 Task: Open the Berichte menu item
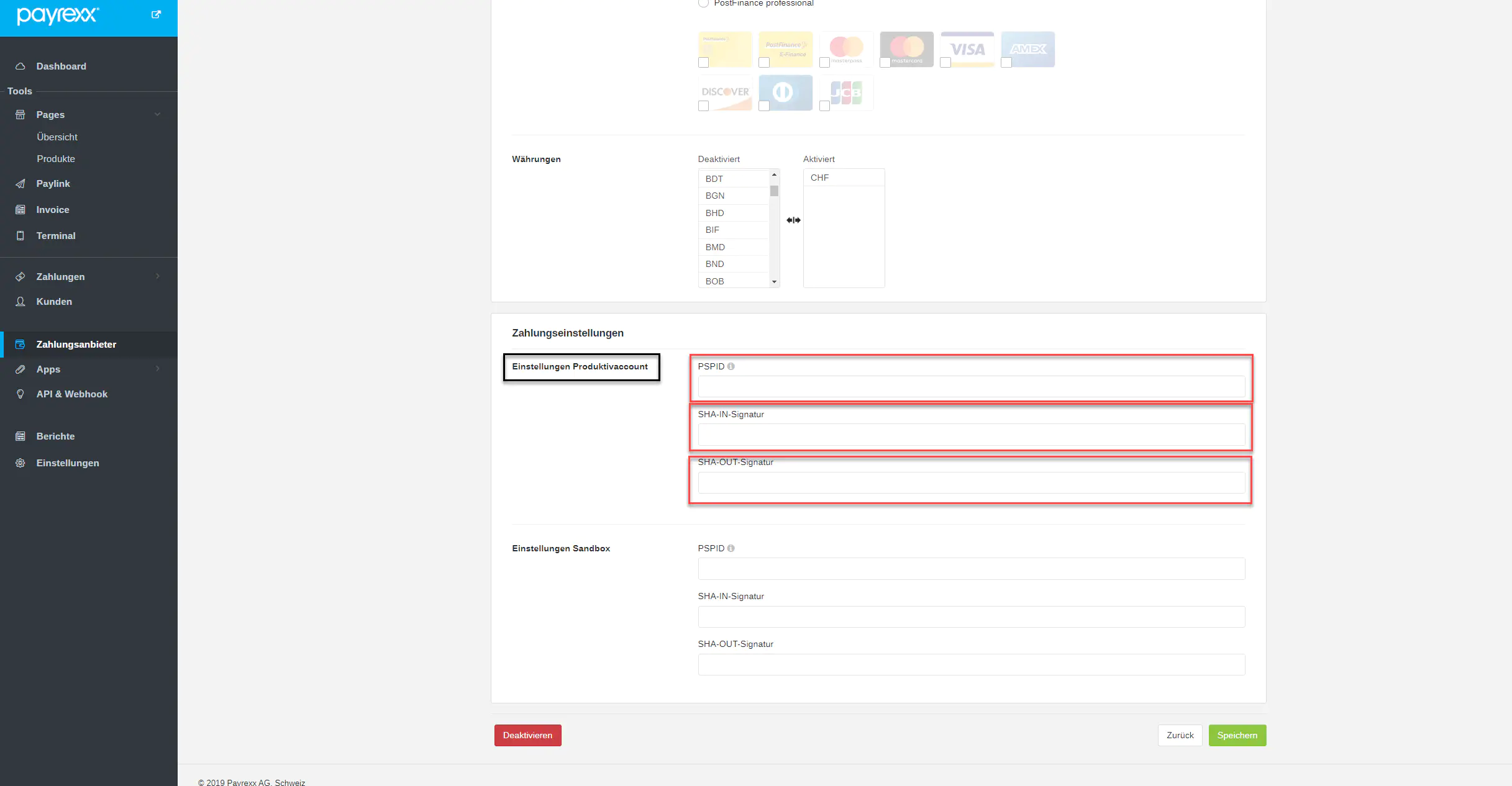tap(55, 436)
